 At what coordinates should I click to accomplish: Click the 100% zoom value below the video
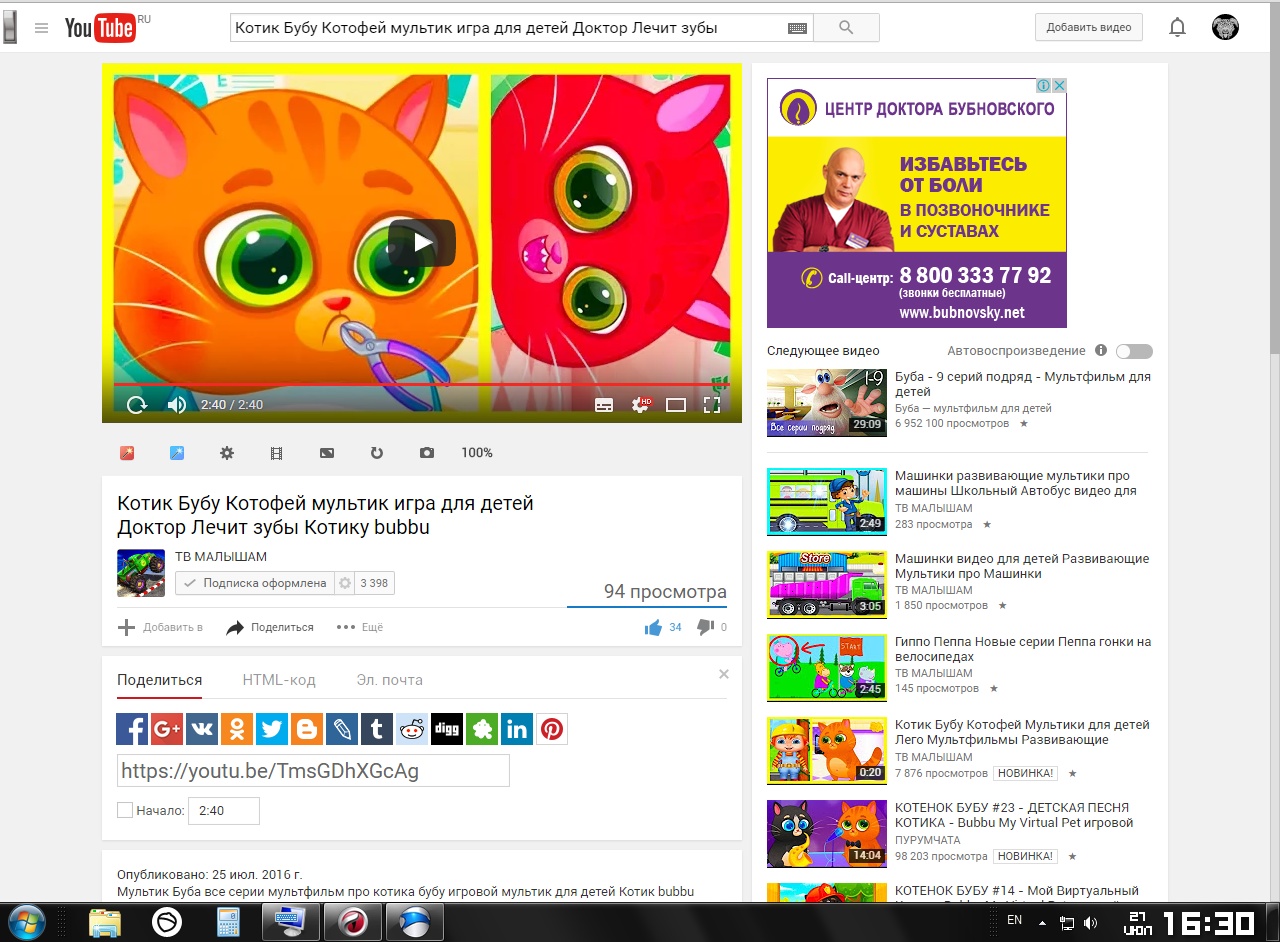coord(477,453)
